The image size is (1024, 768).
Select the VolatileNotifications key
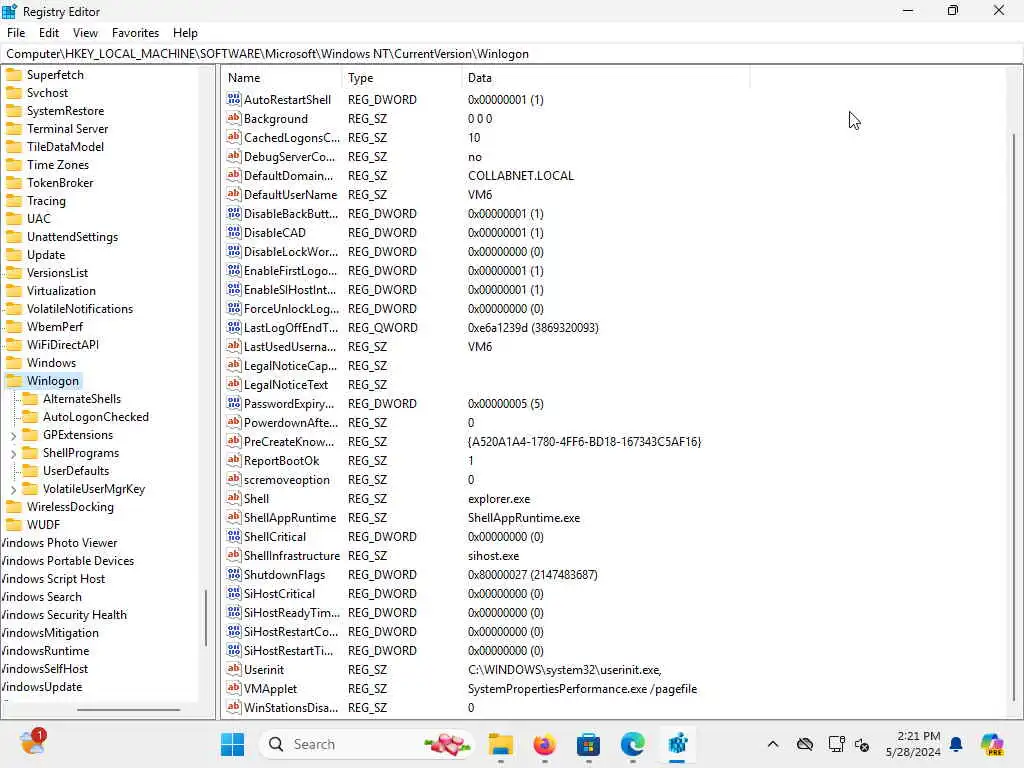80,309
